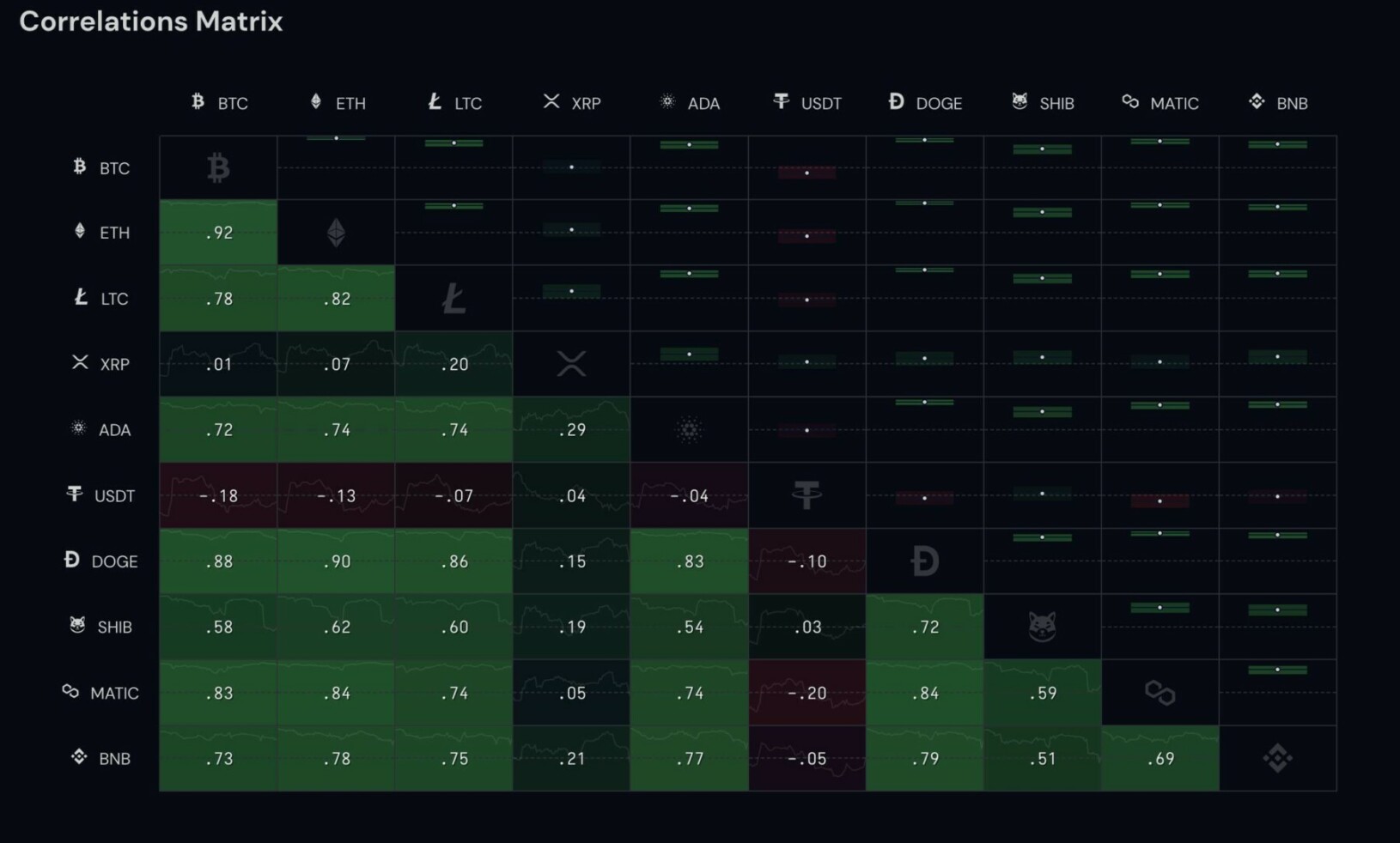Click the Correlations Matrix title

[x=151, y=21]
